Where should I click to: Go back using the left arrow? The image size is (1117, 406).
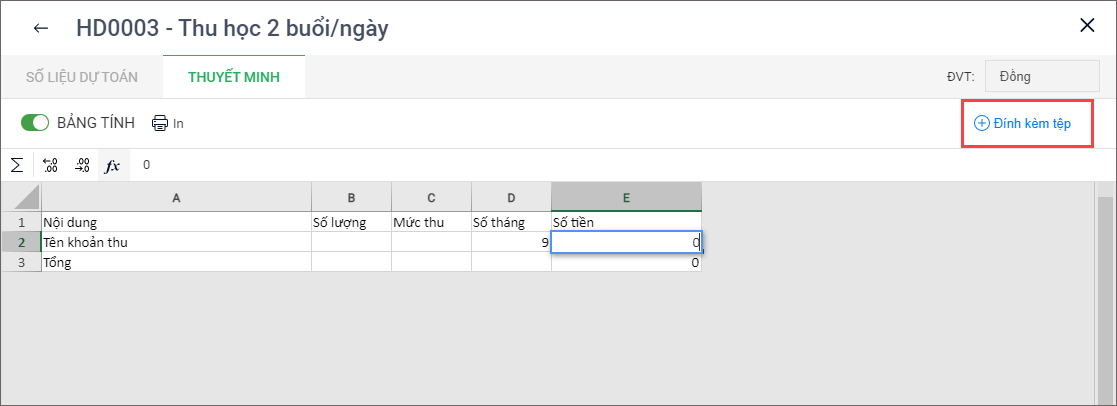(x=41, y=28)
